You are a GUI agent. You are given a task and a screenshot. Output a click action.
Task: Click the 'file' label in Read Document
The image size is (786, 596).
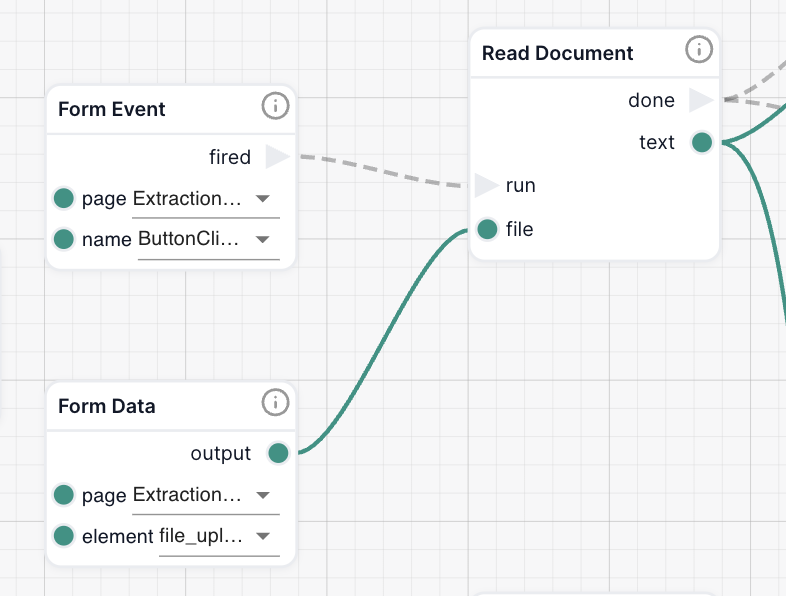pos(519,230)
